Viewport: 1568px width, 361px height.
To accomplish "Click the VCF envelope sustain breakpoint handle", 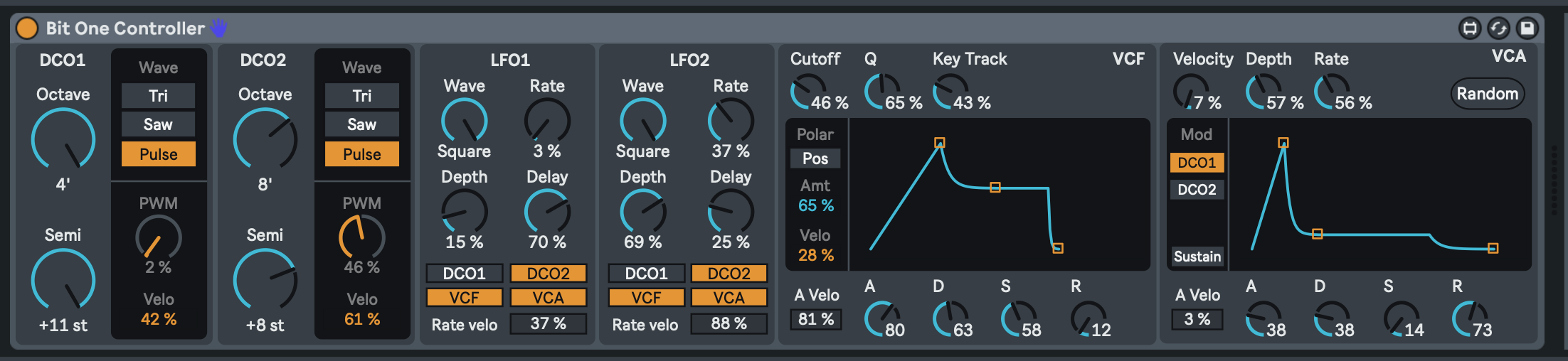I will click(x=995, y=188).
